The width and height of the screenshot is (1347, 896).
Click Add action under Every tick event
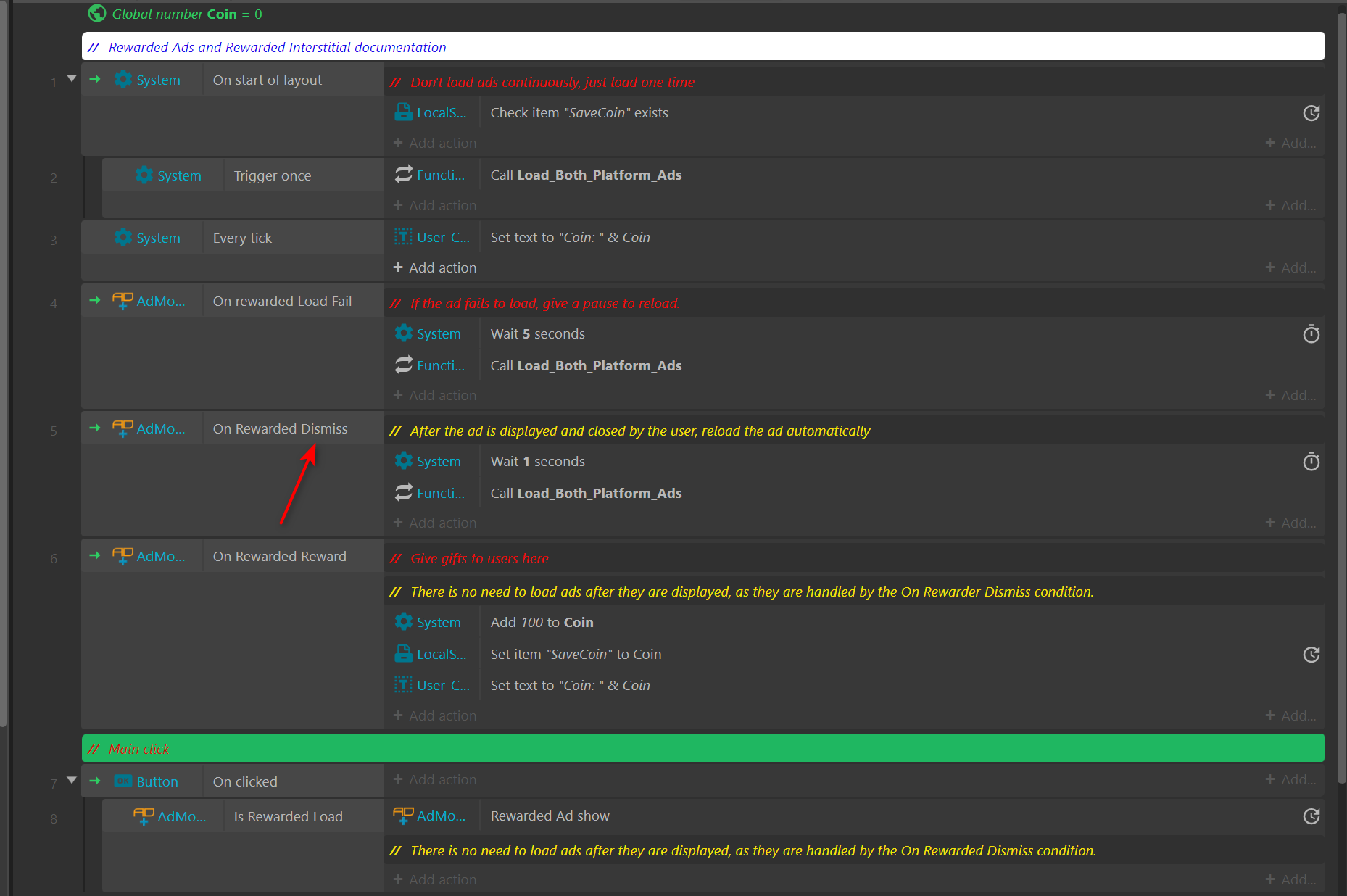pyautogui.click(x=435, y=267)
